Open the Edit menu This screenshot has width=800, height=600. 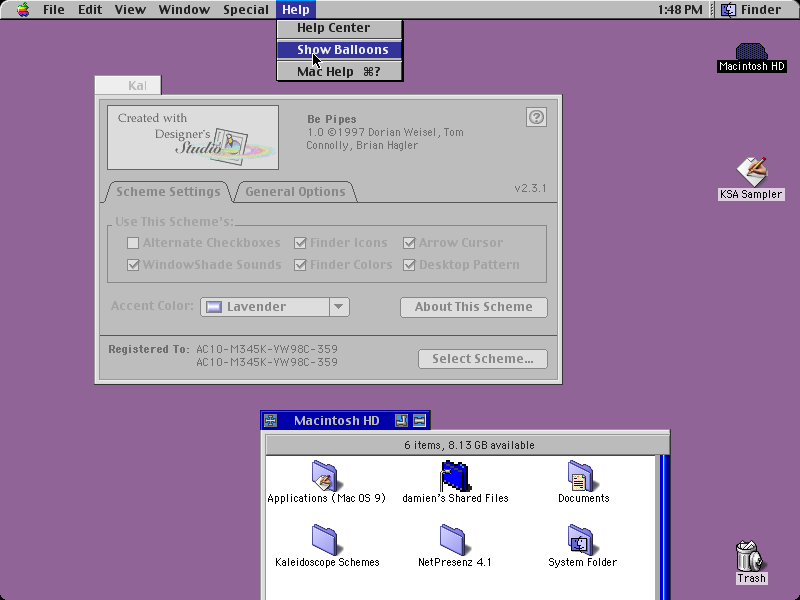[90, 9]
